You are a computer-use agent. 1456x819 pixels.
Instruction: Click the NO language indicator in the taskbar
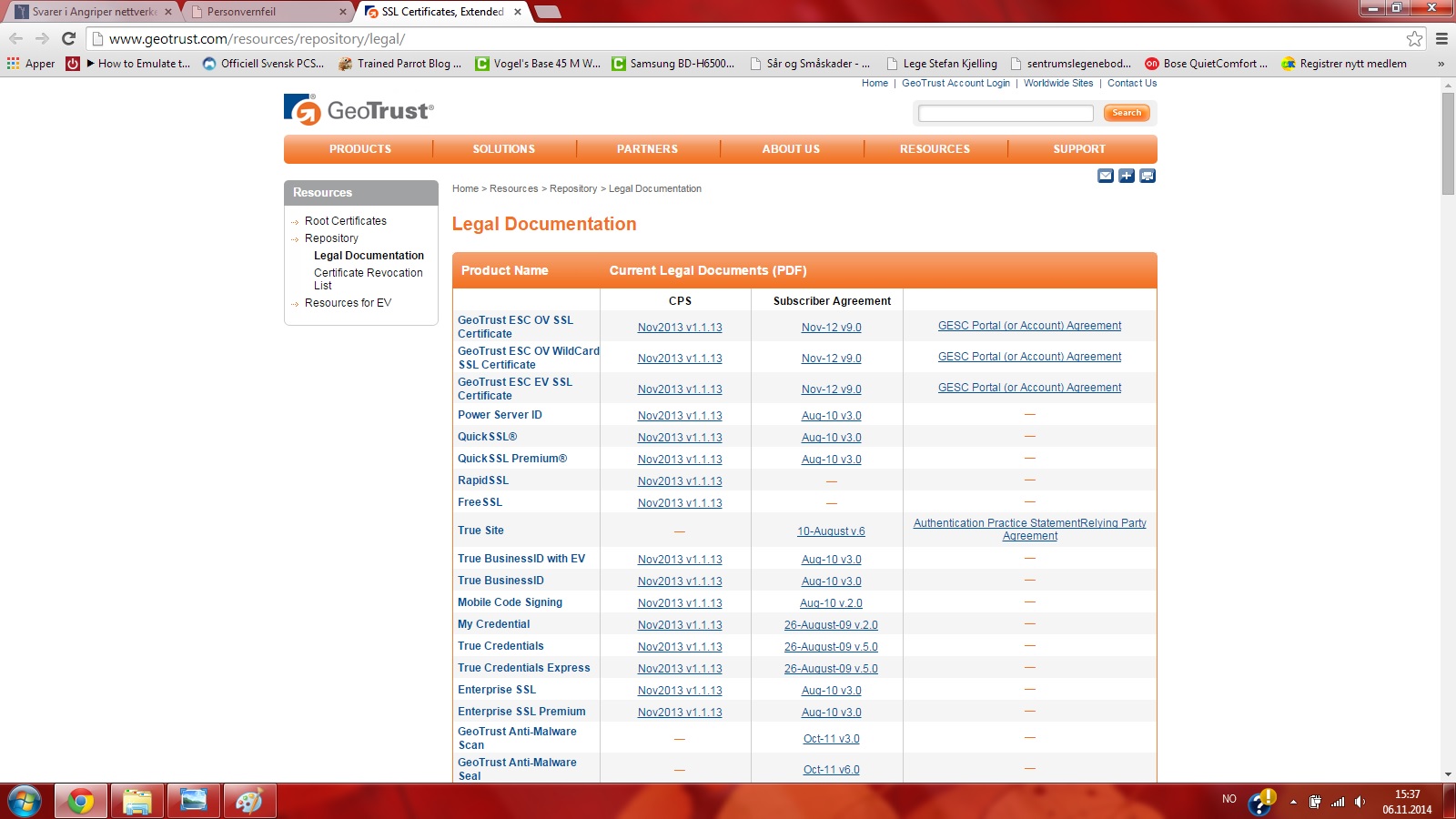1229,799
